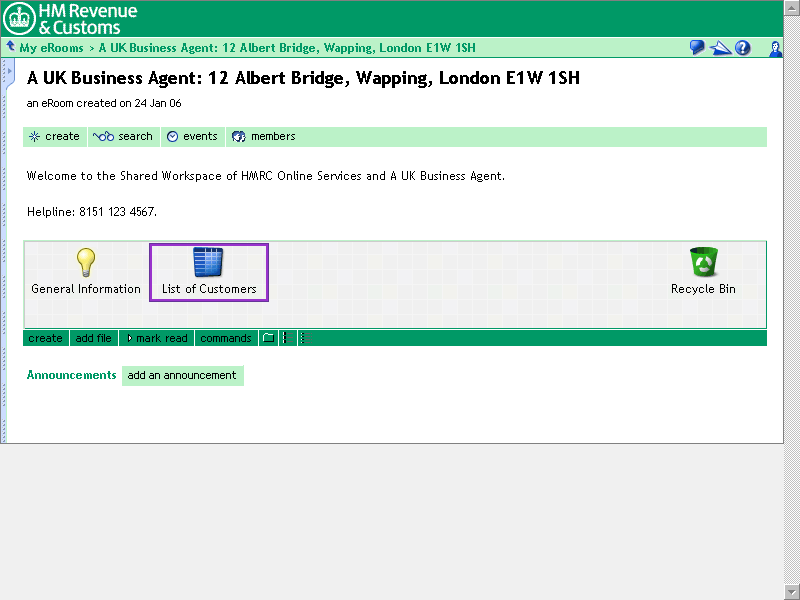The height and width of the screenshot is (600, 800).
Task: Follow the My eRooms breadcrumb link
Action: (51, 48)
